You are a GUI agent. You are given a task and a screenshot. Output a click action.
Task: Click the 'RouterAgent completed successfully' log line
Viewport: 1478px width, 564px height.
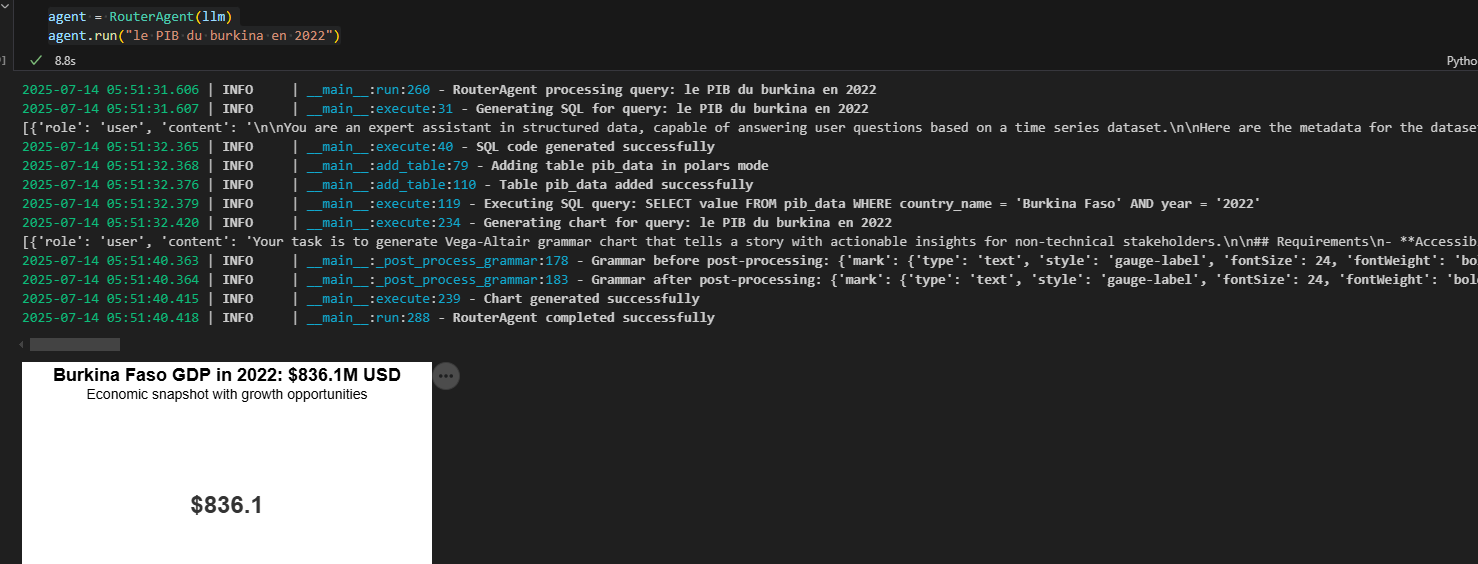click(368, 318)
